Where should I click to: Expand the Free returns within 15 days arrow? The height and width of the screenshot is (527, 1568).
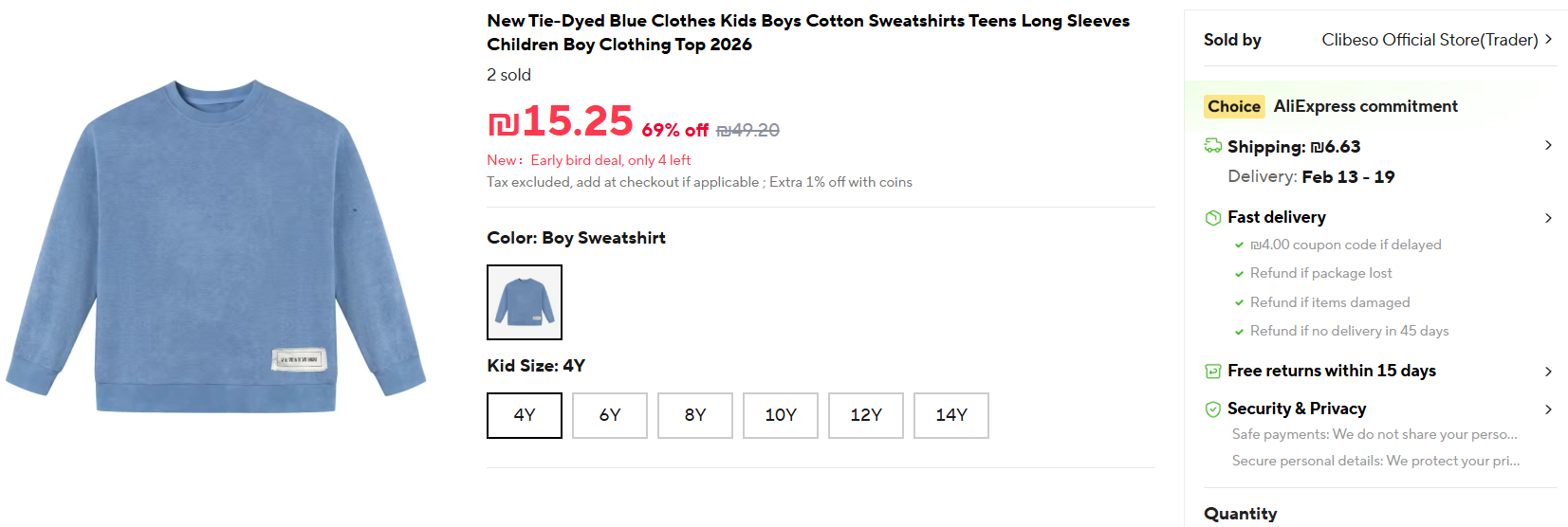coord(1548,372)
